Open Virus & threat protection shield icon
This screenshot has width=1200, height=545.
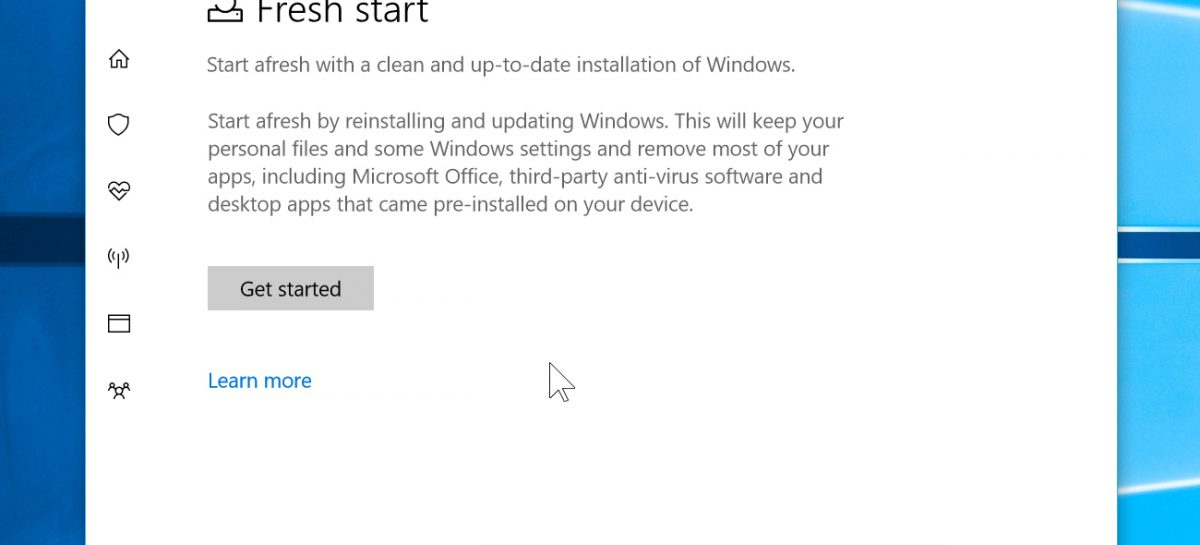click(119, 125)
